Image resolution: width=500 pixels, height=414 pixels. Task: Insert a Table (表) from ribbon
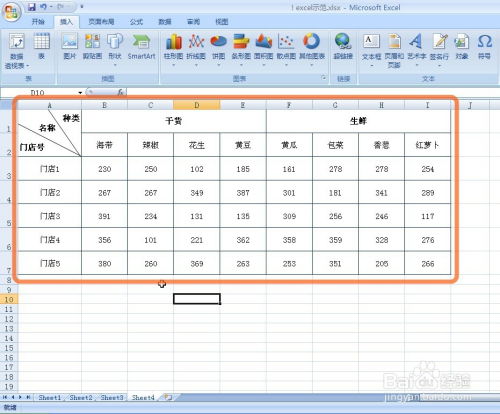(42, 47)
